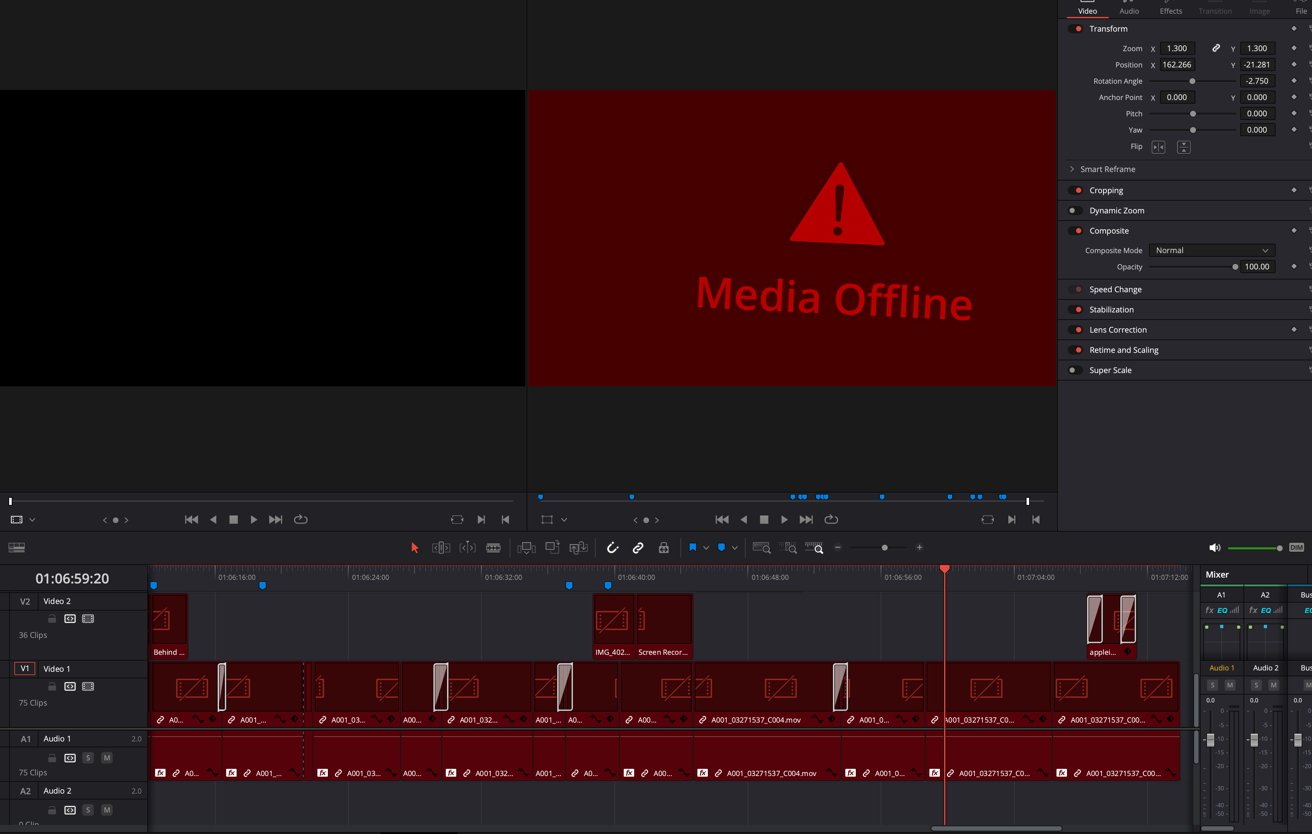Image resolution: width=1312 pixels, height=834 pixels.
Task: Disable the Stabilization toggle
Action: click(1076, 310)
